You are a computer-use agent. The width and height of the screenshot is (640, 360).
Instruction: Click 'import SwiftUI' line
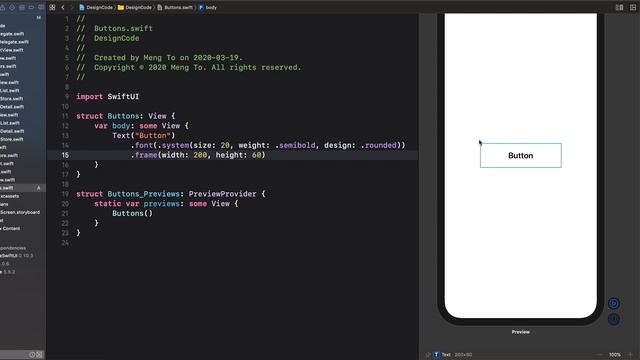coord(107,97)
